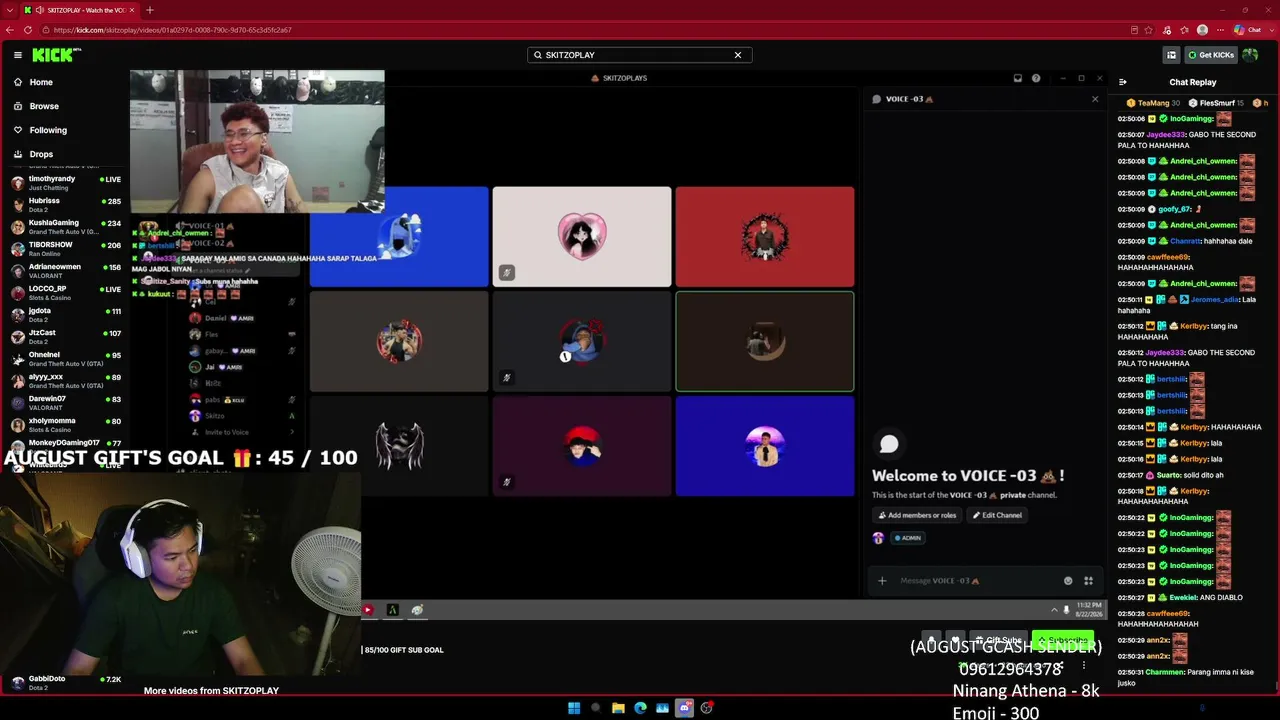
Task: Click the More videos from SKITZOPLAY heading
Action: pos(211,691)
